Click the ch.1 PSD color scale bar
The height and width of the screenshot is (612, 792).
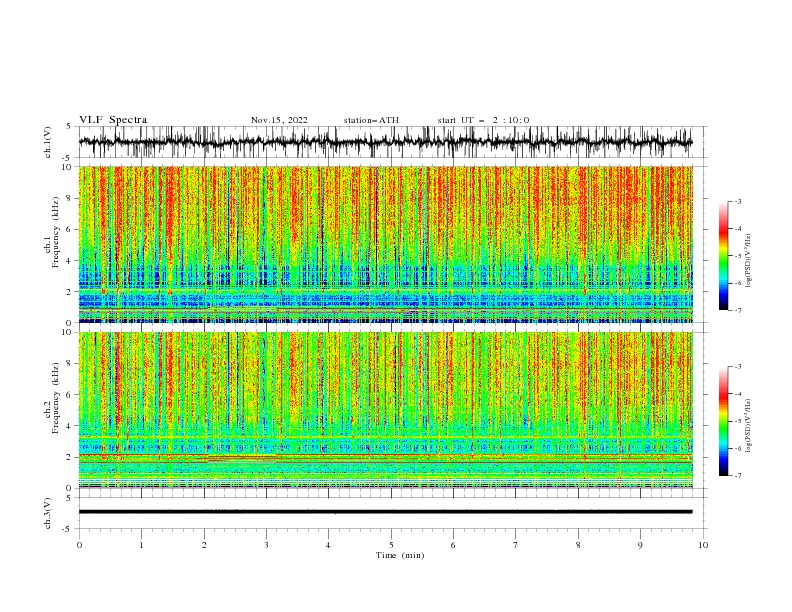point(723,256)
